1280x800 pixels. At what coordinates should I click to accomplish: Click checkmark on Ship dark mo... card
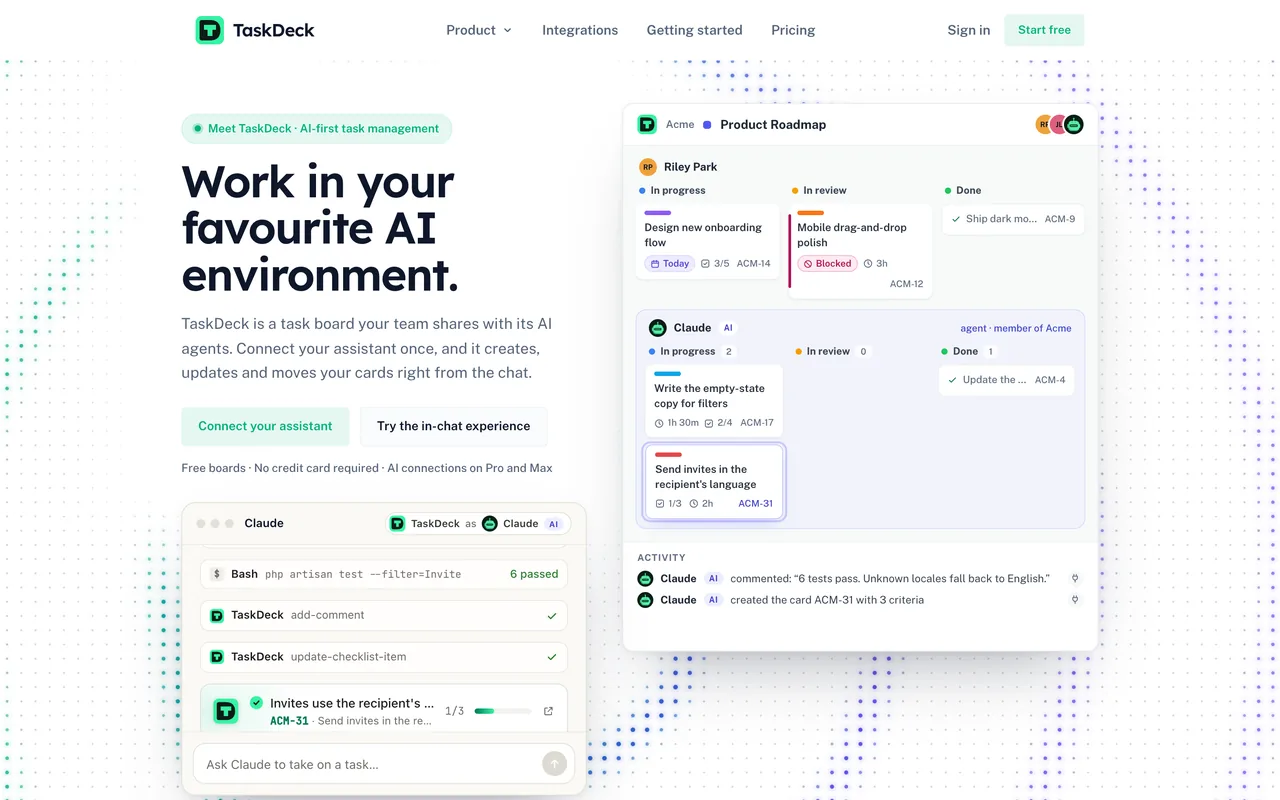click(x=956, y=219)
